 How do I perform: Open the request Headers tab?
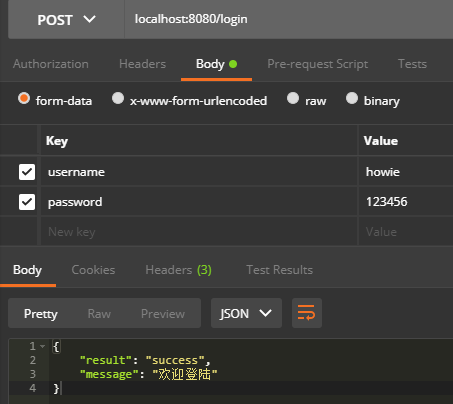pyautogui.click(x=142, y=64)
